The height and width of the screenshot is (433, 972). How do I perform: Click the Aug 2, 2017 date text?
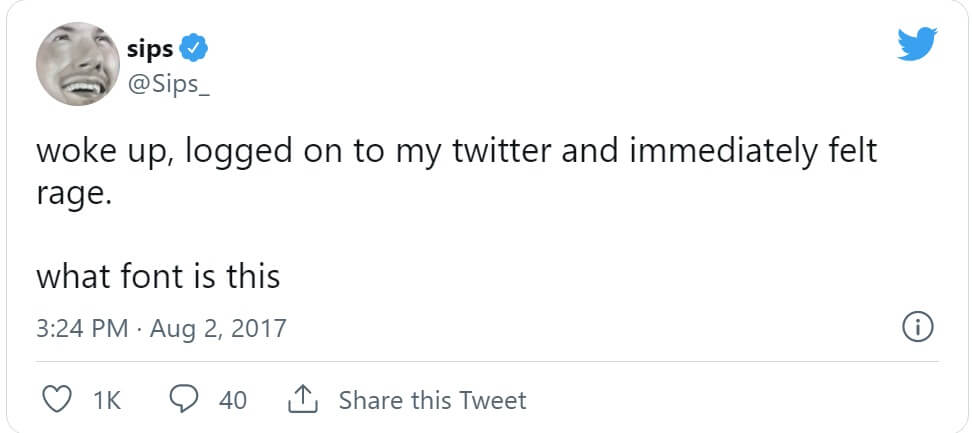coord(217,328)
